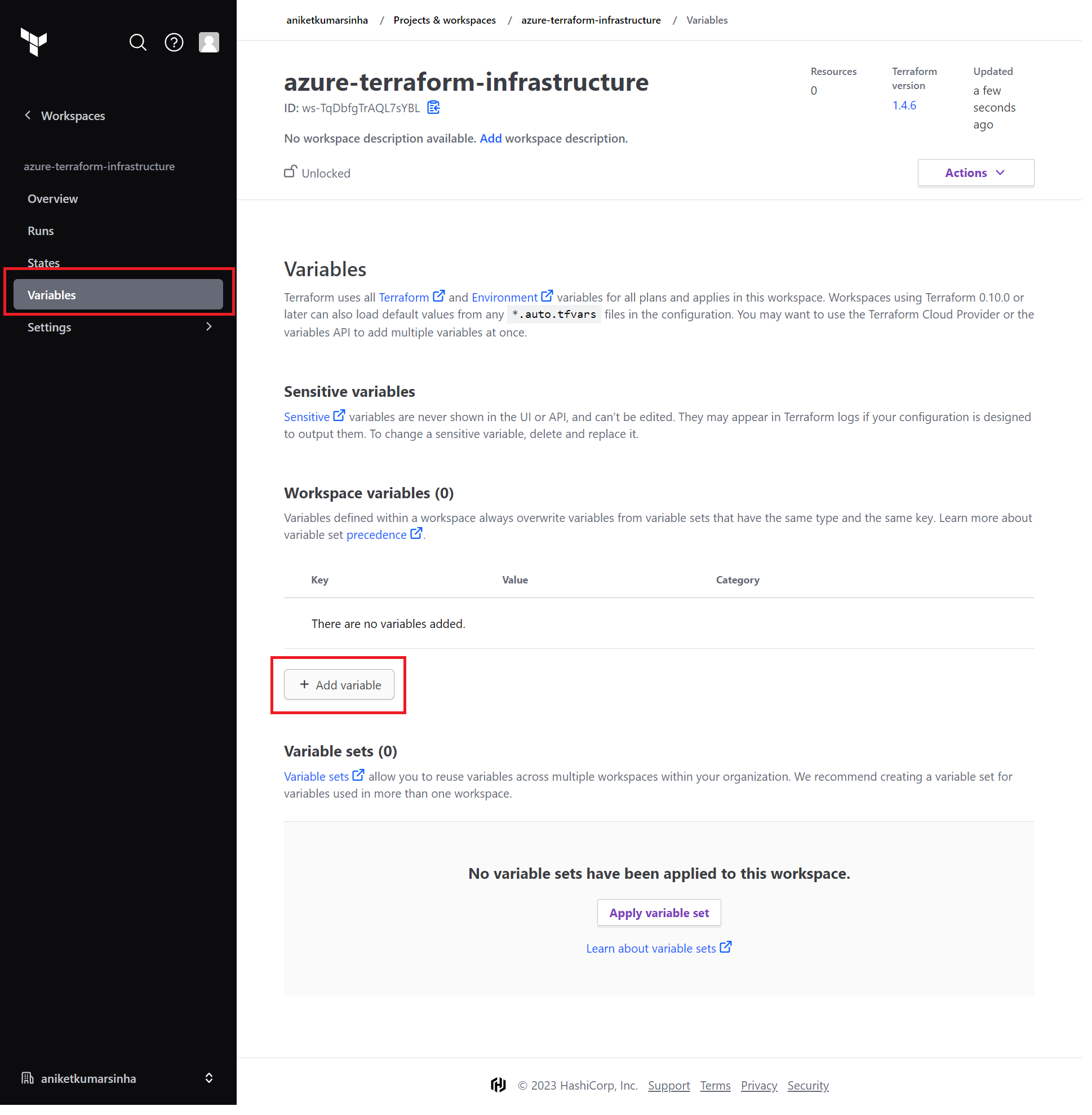Click Add variable button

pyautogui.click(x=340, y=685)
